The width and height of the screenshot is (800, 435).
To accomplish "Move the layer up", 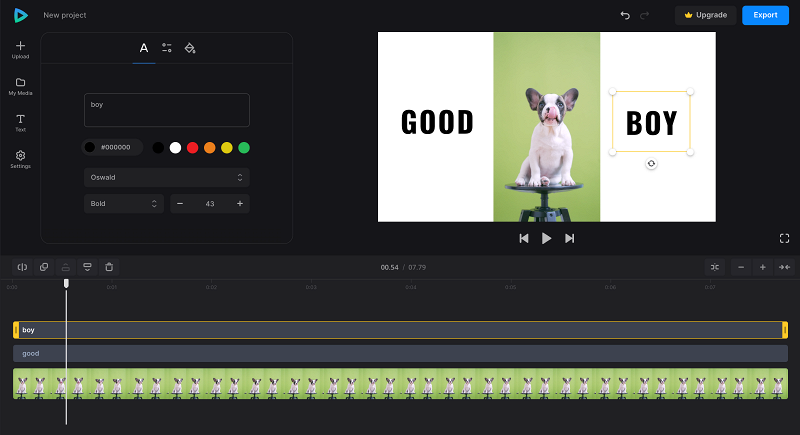I will pyautogui.click(x=66, y=267).
